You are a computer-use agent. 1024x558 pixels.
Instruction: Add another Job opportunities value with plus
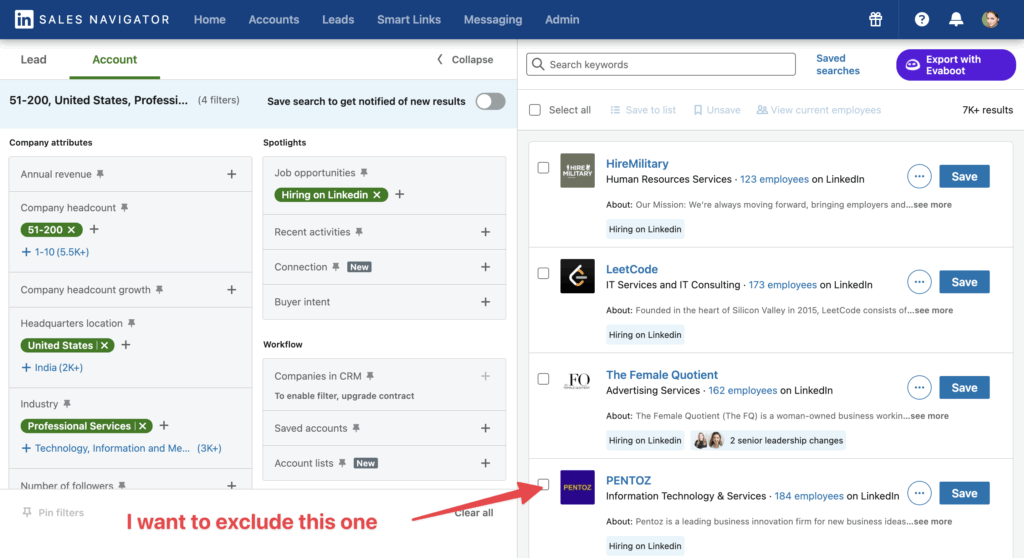(400, 194)
